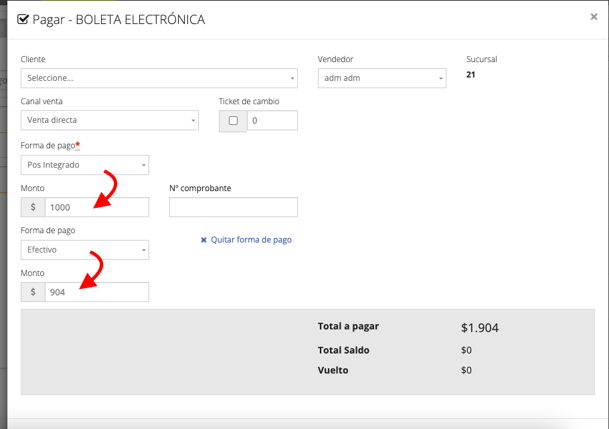This screenshot has height=429, width=609.
Task: Click the Monto field containing 904
Action: tap(96, 292)
